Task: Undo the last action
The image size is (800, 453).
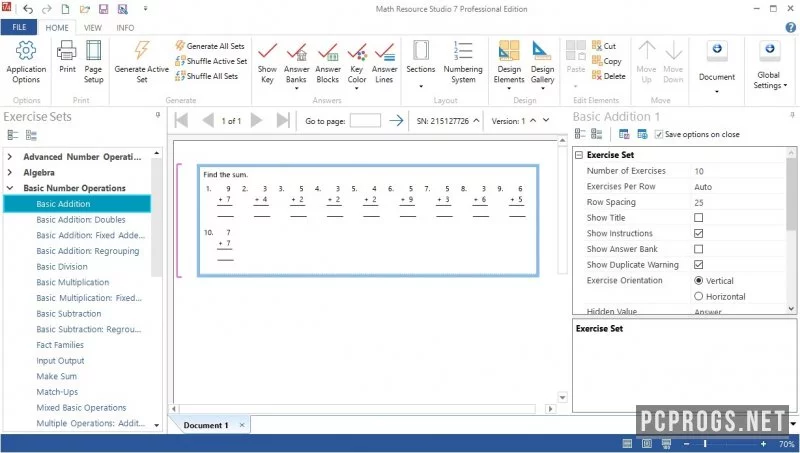Action: coord(28,9)
